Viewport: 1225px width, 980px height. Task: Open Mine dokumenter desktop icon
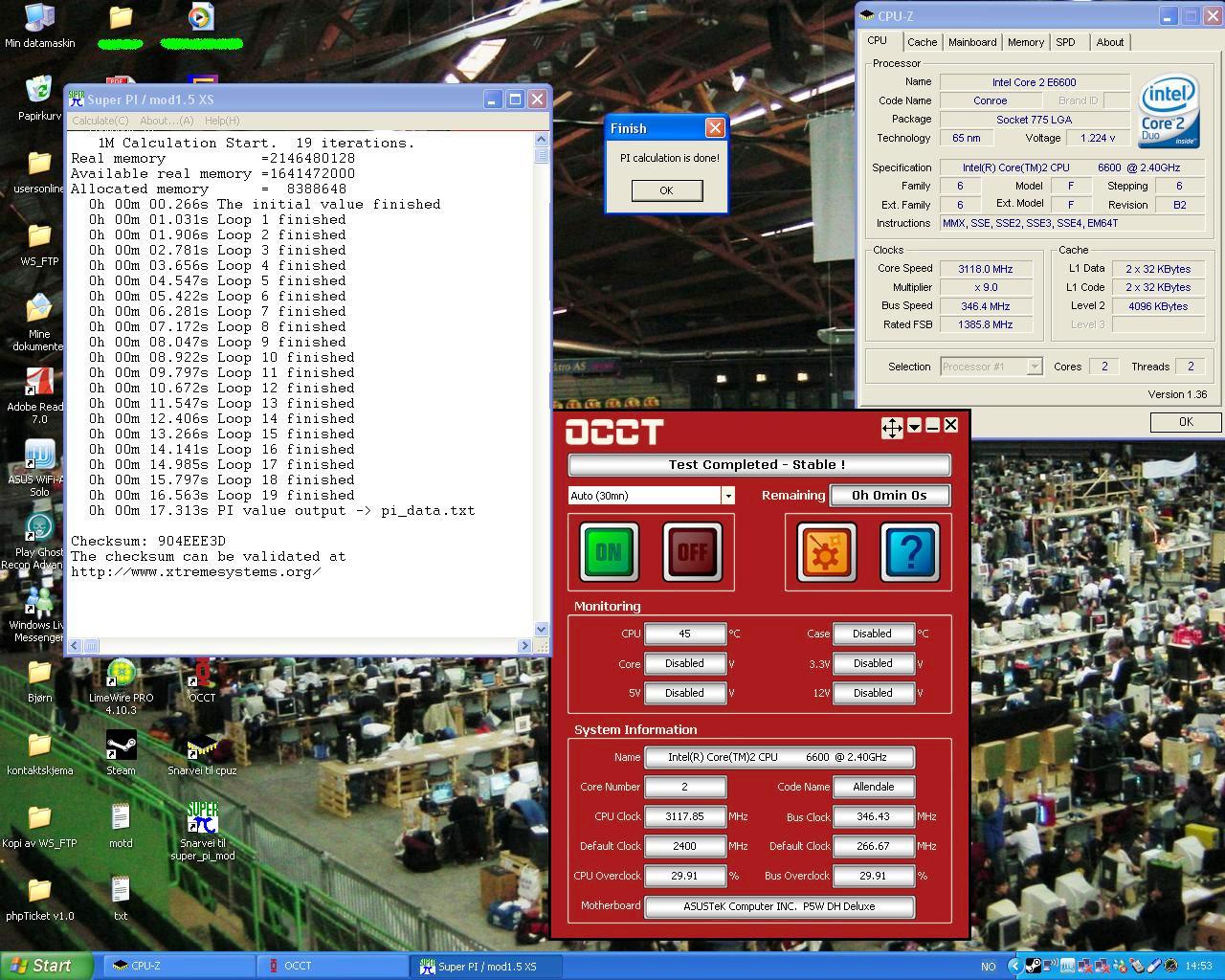point(39,323)
